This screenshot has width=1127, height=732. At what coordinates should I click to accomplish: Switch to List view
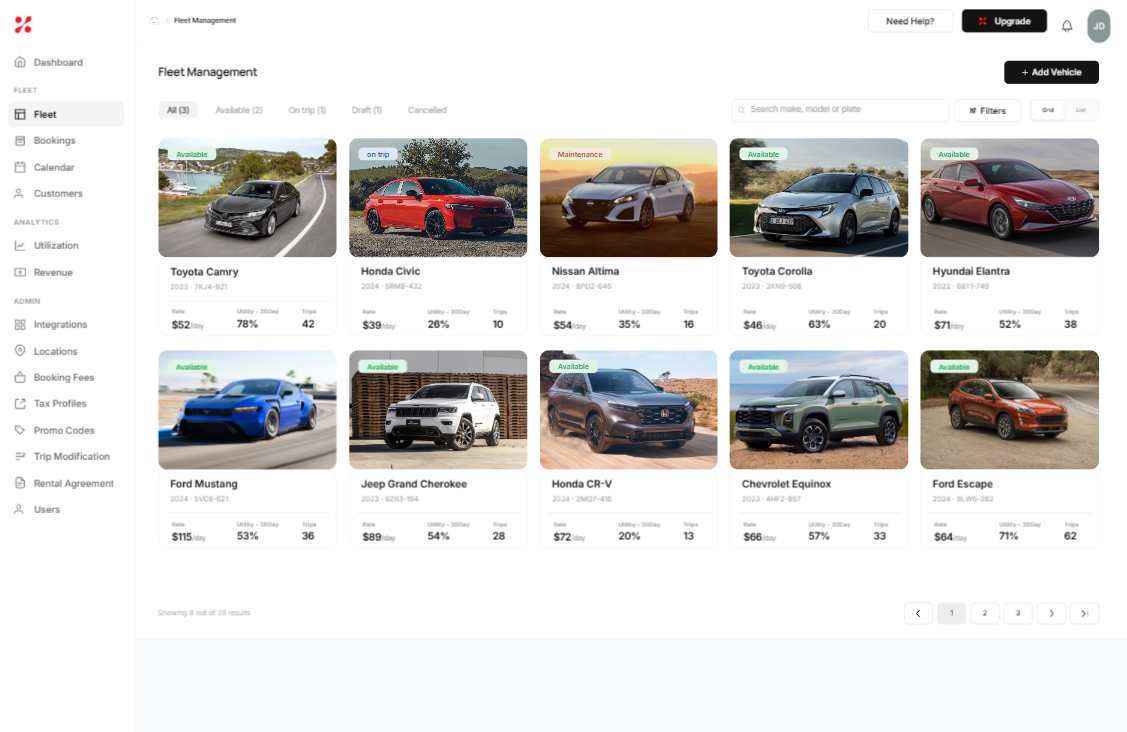(x=1080, y=110)
